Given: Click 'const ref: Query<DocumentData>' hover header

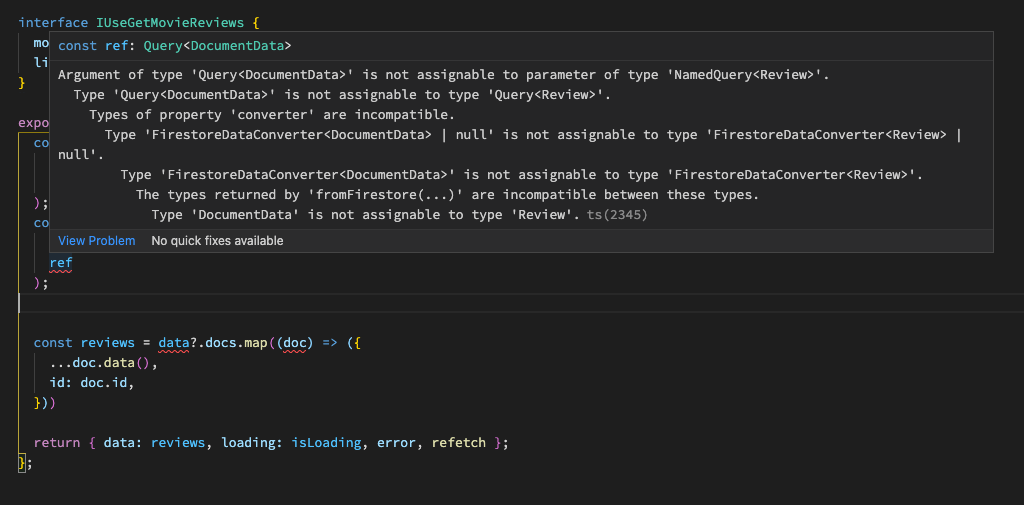Looking at the screenshot, I should [x=175, y=46].
